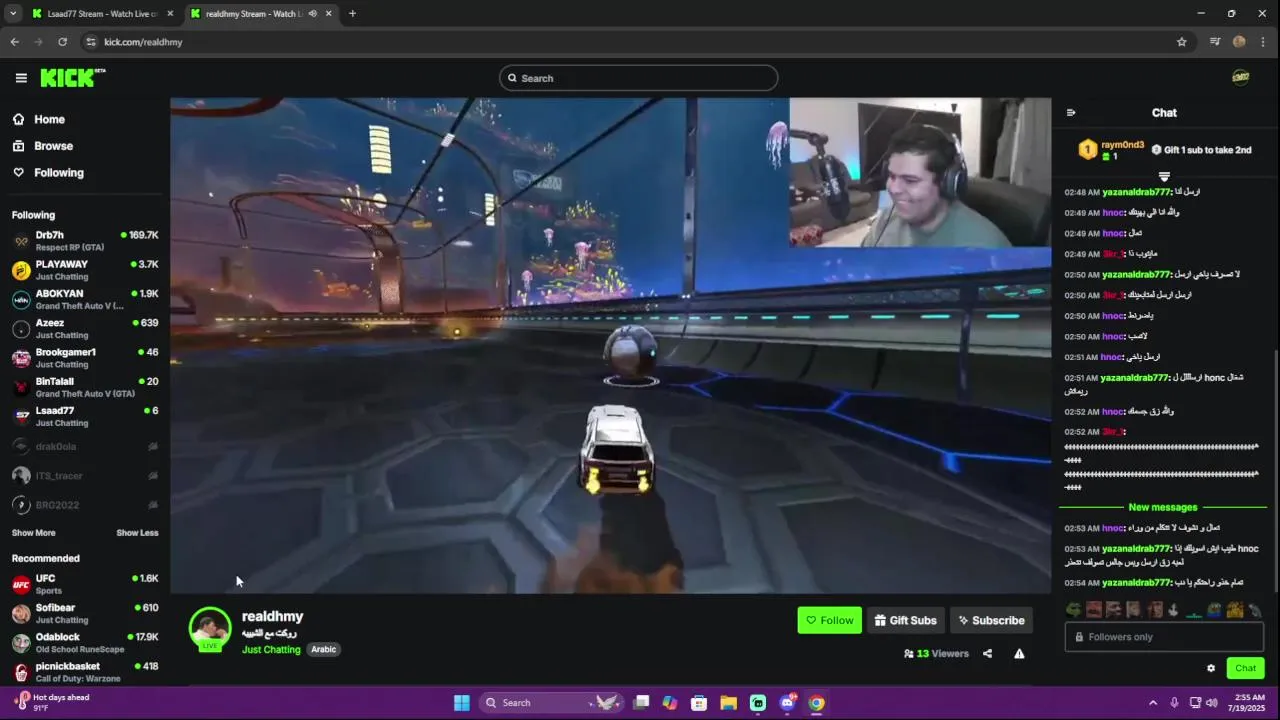
Task: Open the recommended Sofibear channel
Action: click(85, 613)
